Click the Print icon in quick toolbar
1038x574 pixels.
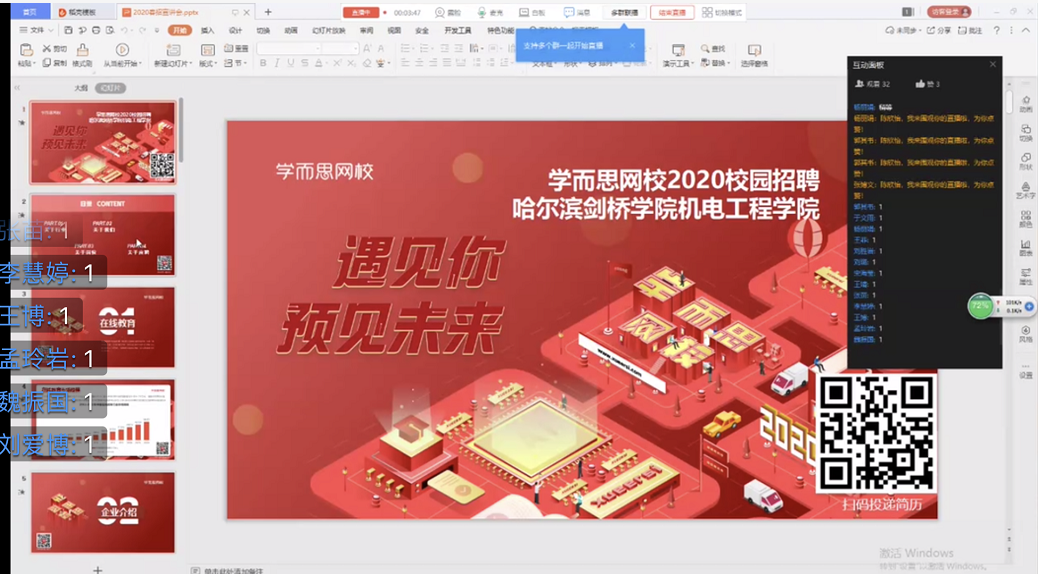tap(96, 30)
